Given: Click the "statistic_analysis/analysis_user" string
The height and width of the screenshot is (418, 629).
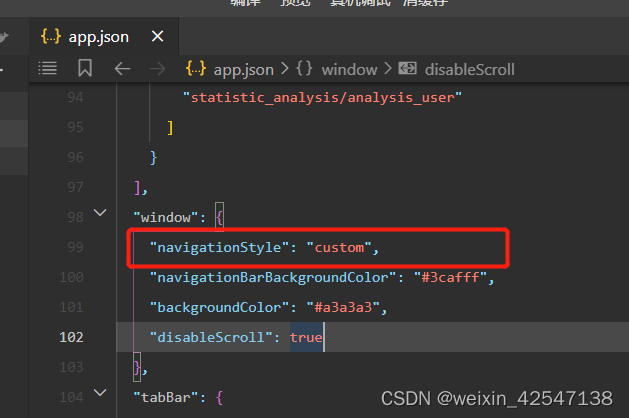Looking at the screenshot, I should 323,97.
